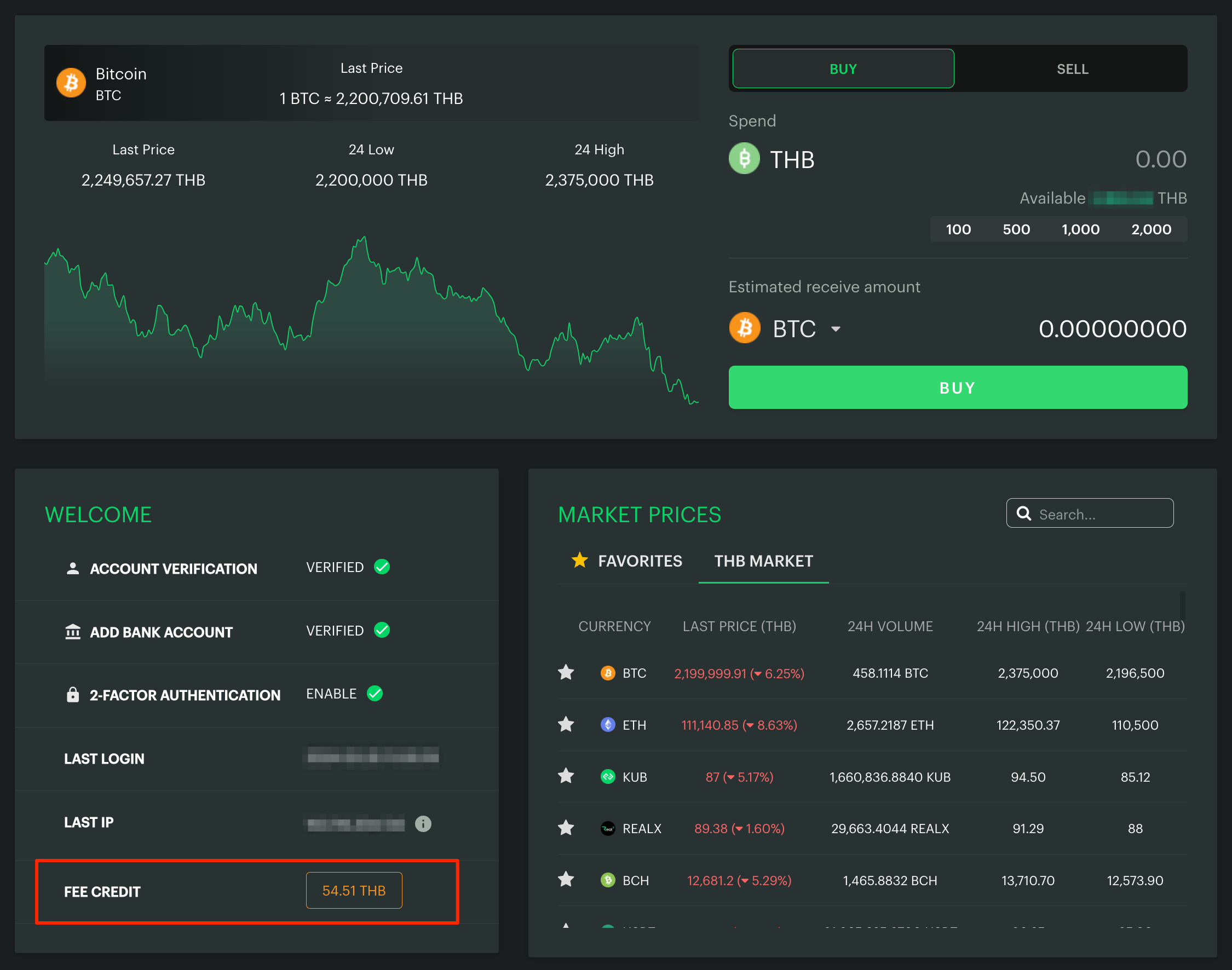Choose the 1,000 THB quick amount
The width and height of the screenshot is (1232, 970).
coord(1080,229)
